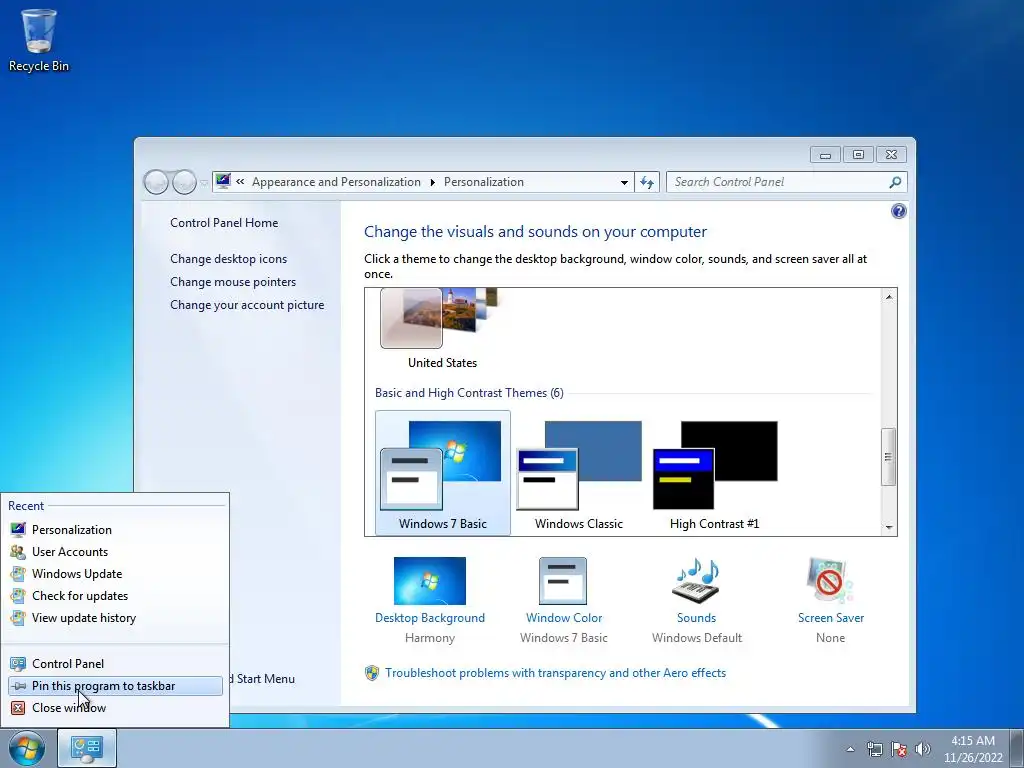Launch Control Panel from the jump list
1024x768 pixels.
coord(115,664)
